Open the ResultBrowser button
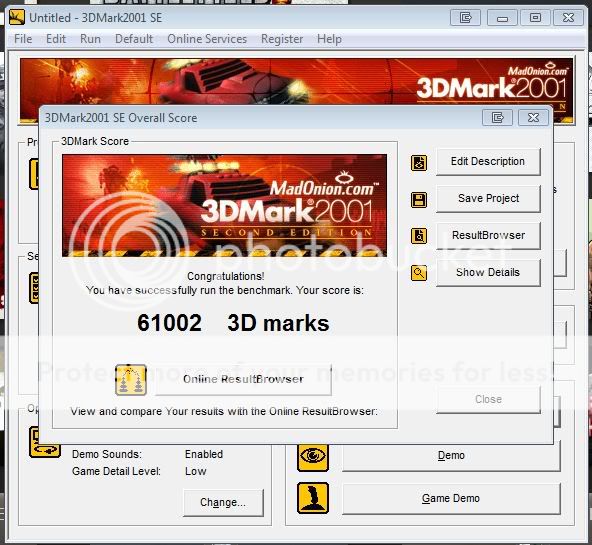The image size is (592, 545). [488, 236]
